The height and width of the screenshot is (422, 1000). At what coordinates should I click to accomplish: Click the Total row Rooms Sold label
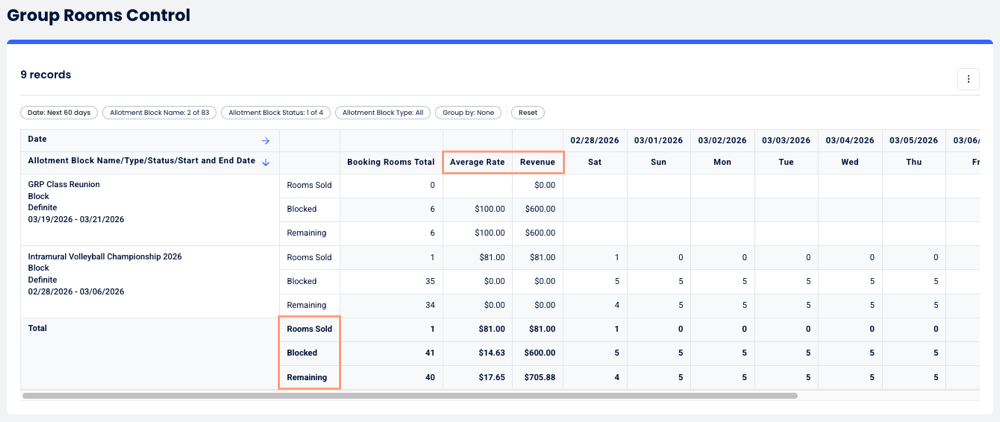[309, 329]
